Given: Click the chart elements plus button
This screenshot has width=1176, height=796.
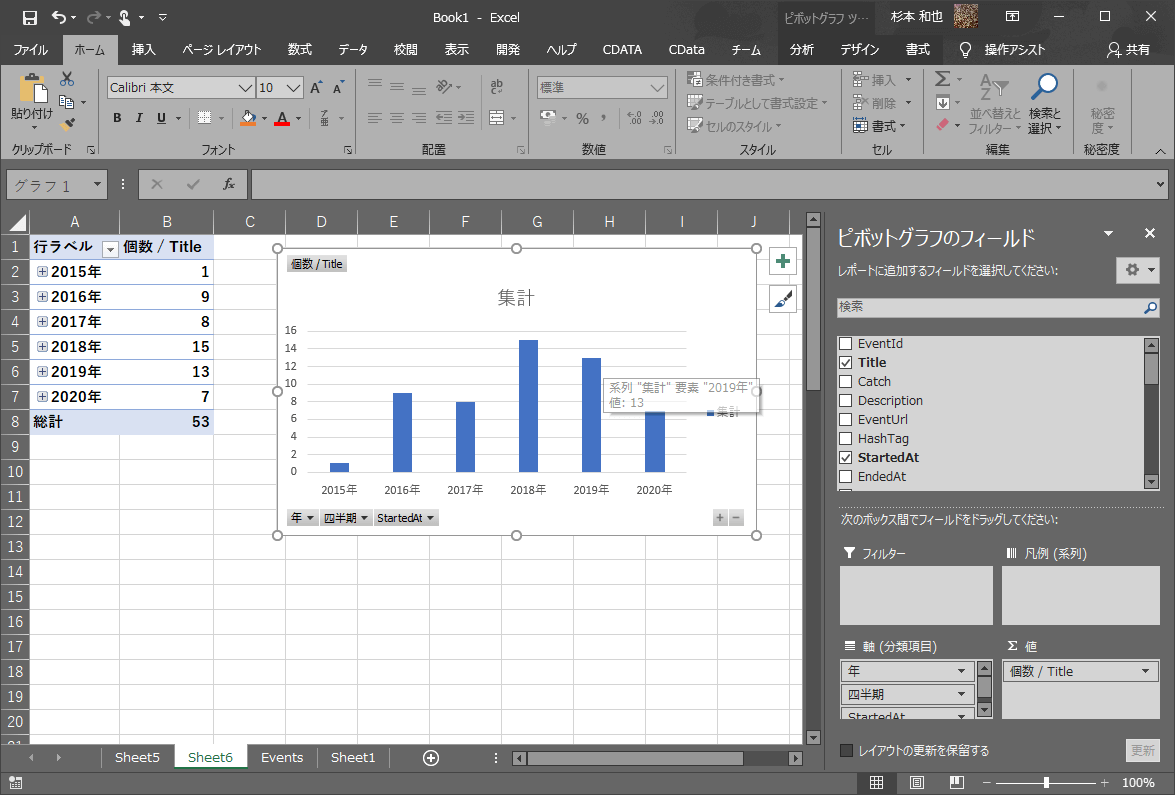Looking at the screenshot, I should point(783,262).
